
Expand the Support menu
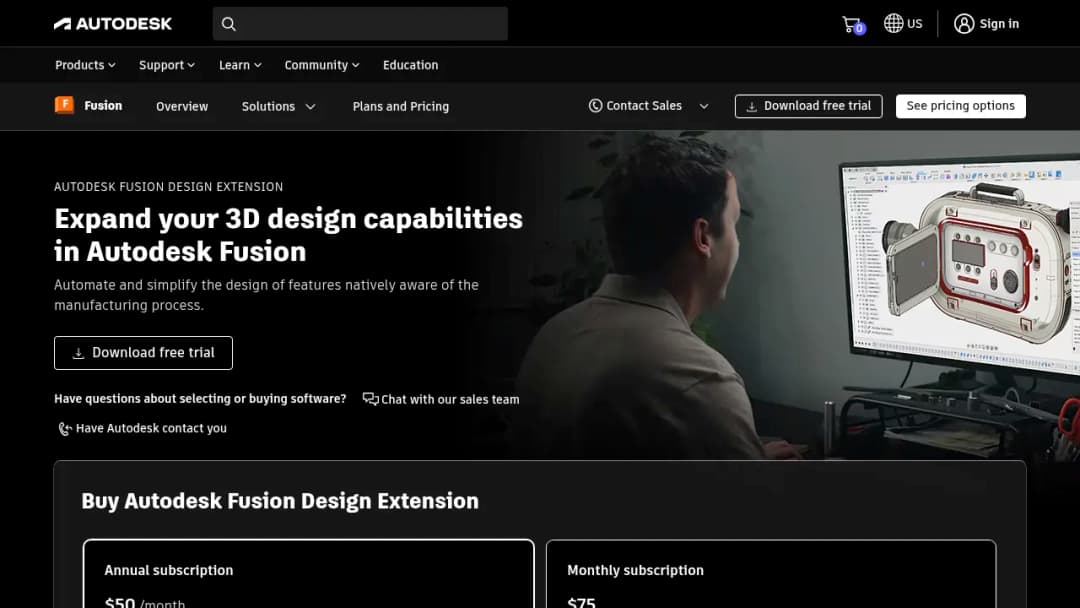coord(167,65)
